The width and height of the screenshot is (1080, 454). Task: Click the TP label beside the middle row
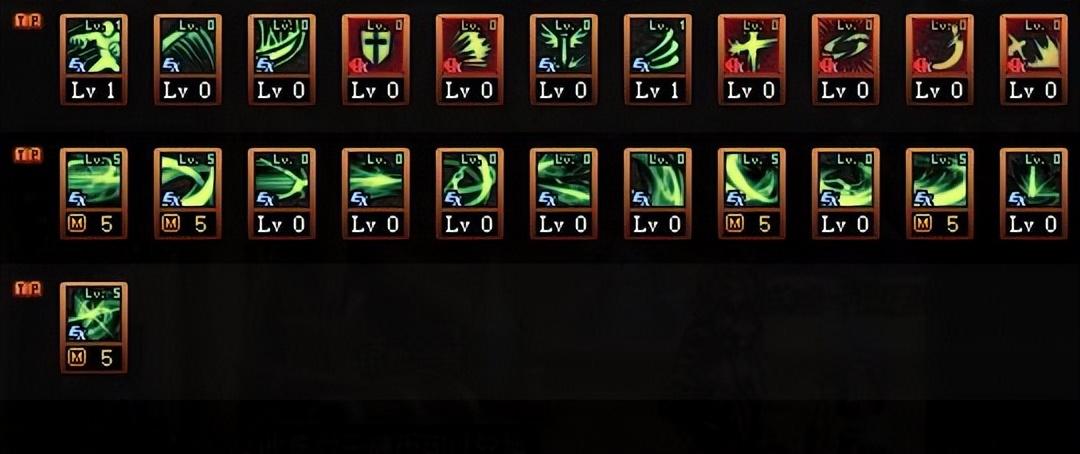point(28,155)
